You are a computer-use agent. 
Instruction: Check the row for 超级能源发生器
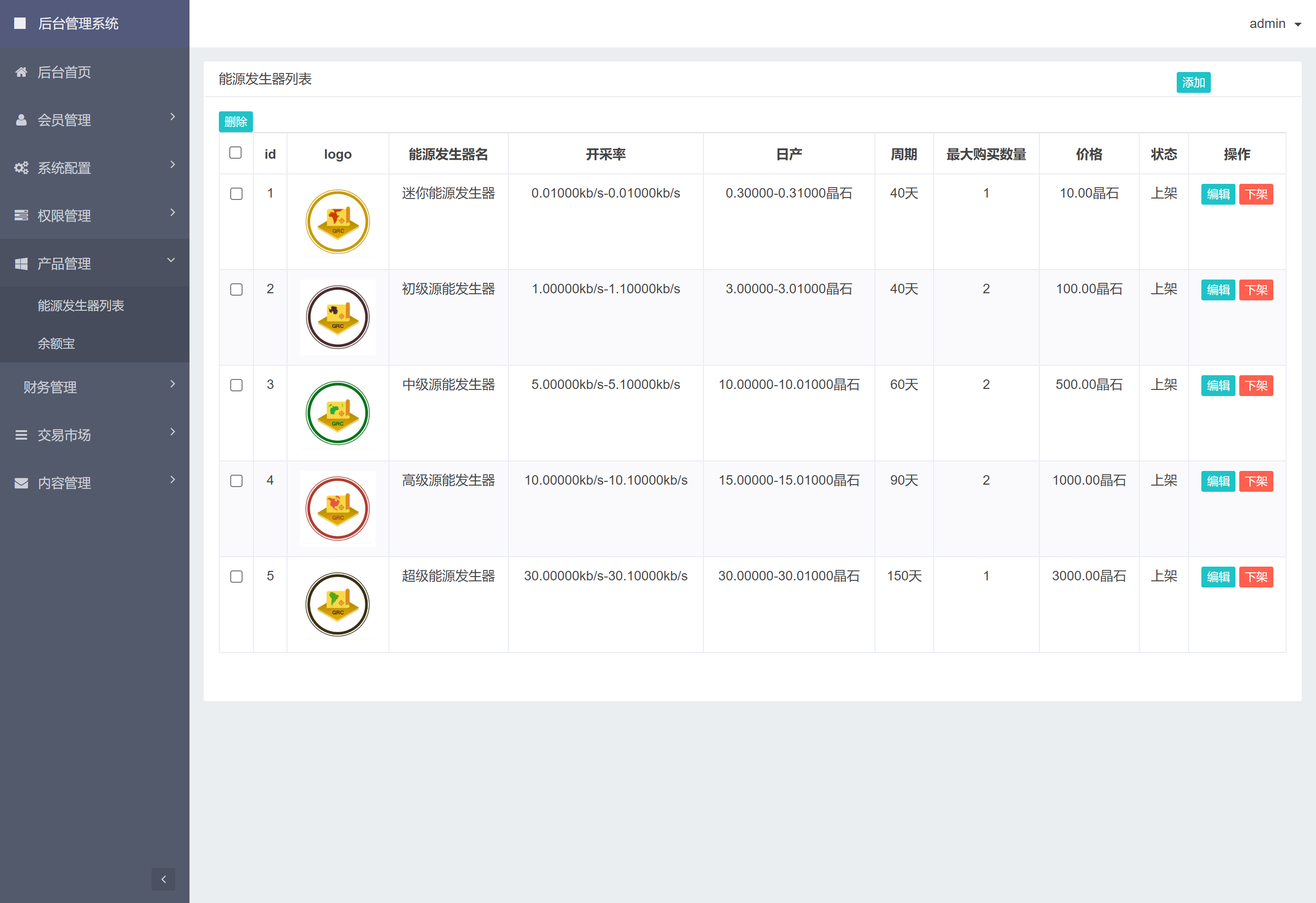(x=236, y=576)
